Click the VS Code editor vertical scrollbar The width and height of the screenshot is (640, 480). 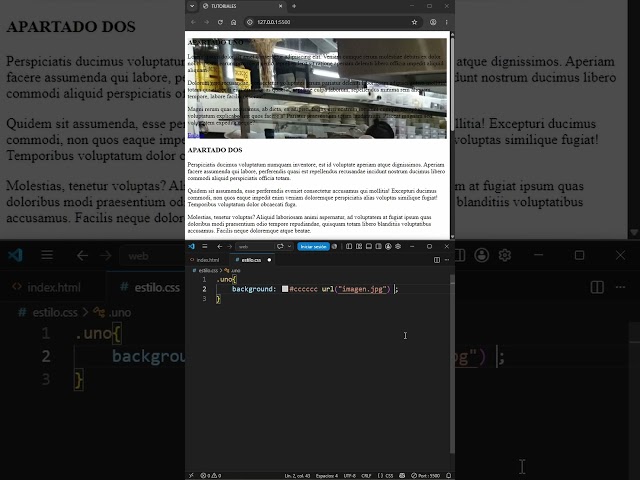coord(452,363)
